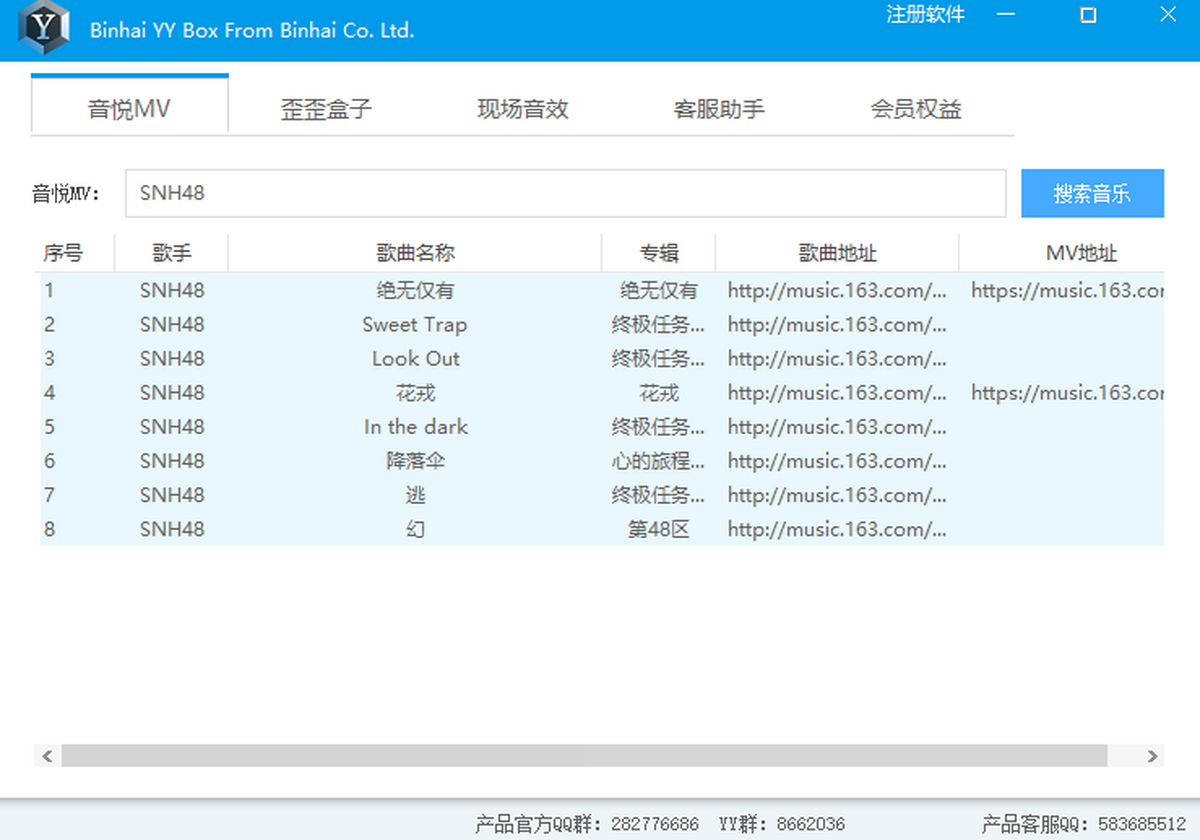Click the horizontal scrollbar right arrow
Screen dimensions: 1200x840
(x=1152, y=756)
